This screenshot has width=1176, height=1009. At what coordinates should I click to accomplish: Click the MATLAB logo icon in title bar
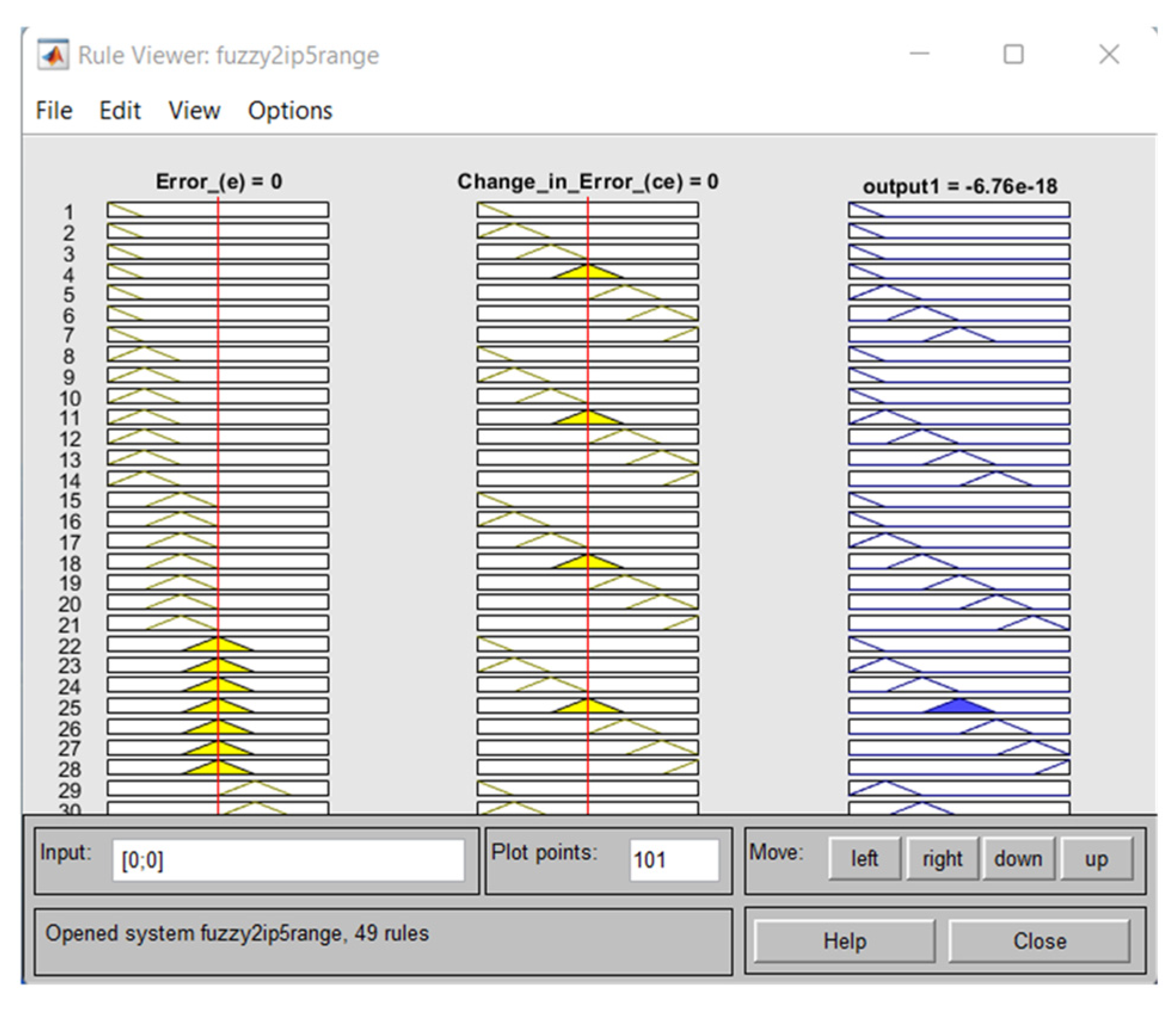click(x=53, y=55)
